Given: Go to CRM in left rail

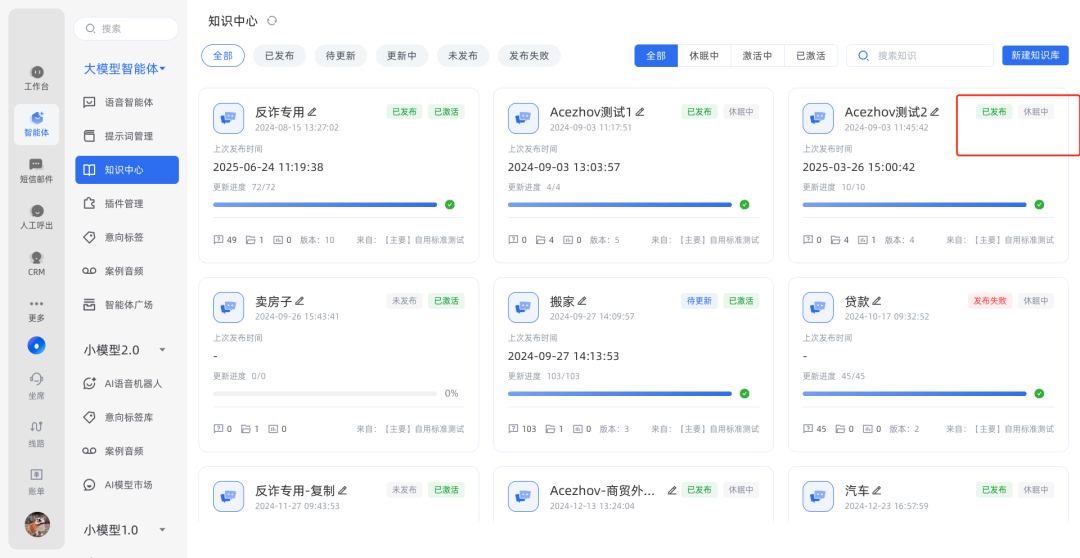Looking at the screenshot, I should point(36,263).
